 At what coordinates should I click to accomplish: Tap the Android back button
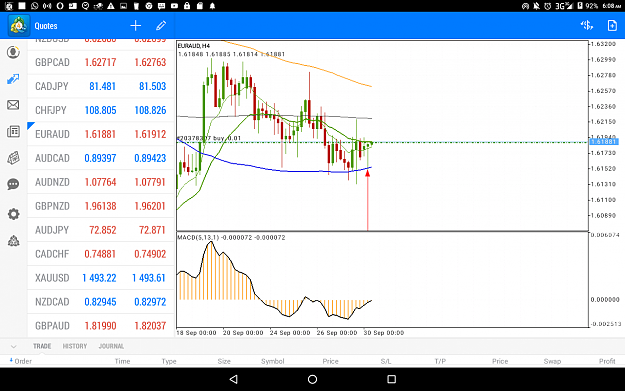click(x=234, y=379)
